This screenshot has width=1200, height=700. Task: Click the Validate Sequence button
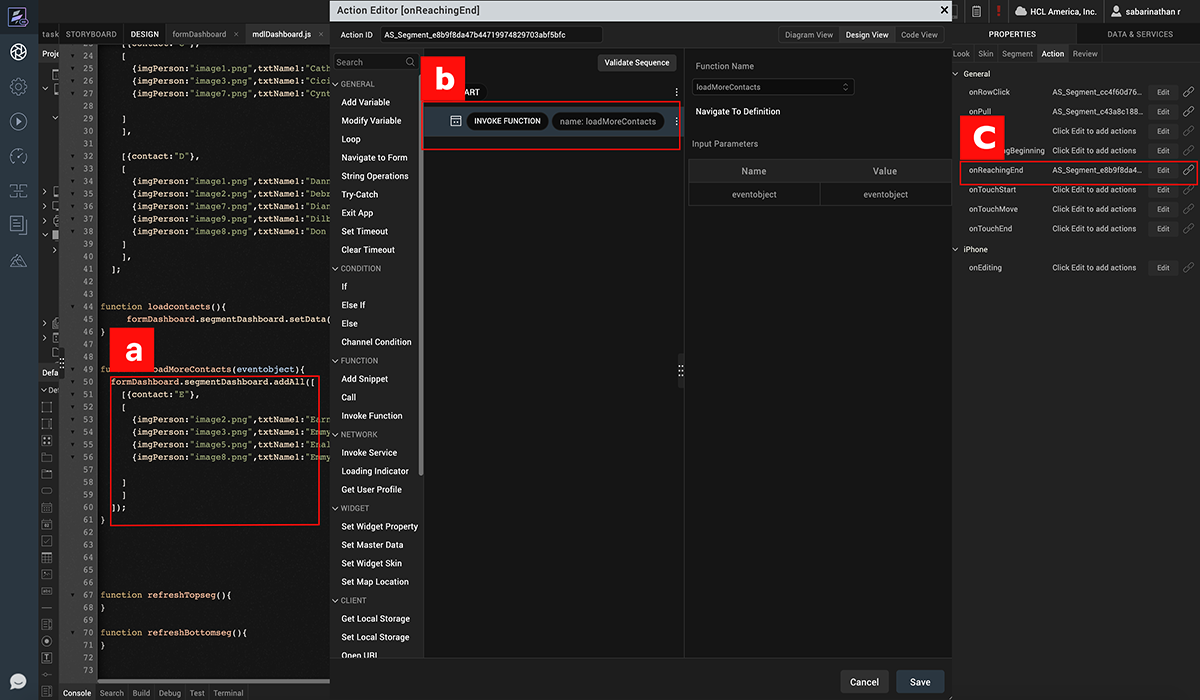[637, 63]
